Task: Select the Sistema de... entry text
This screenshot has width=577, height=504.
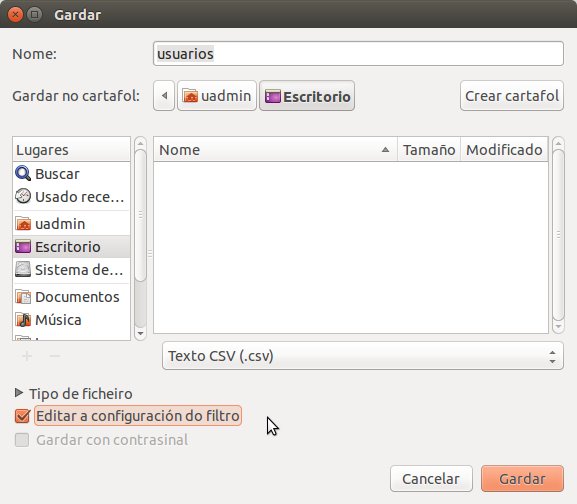Action: coord(79,270)
